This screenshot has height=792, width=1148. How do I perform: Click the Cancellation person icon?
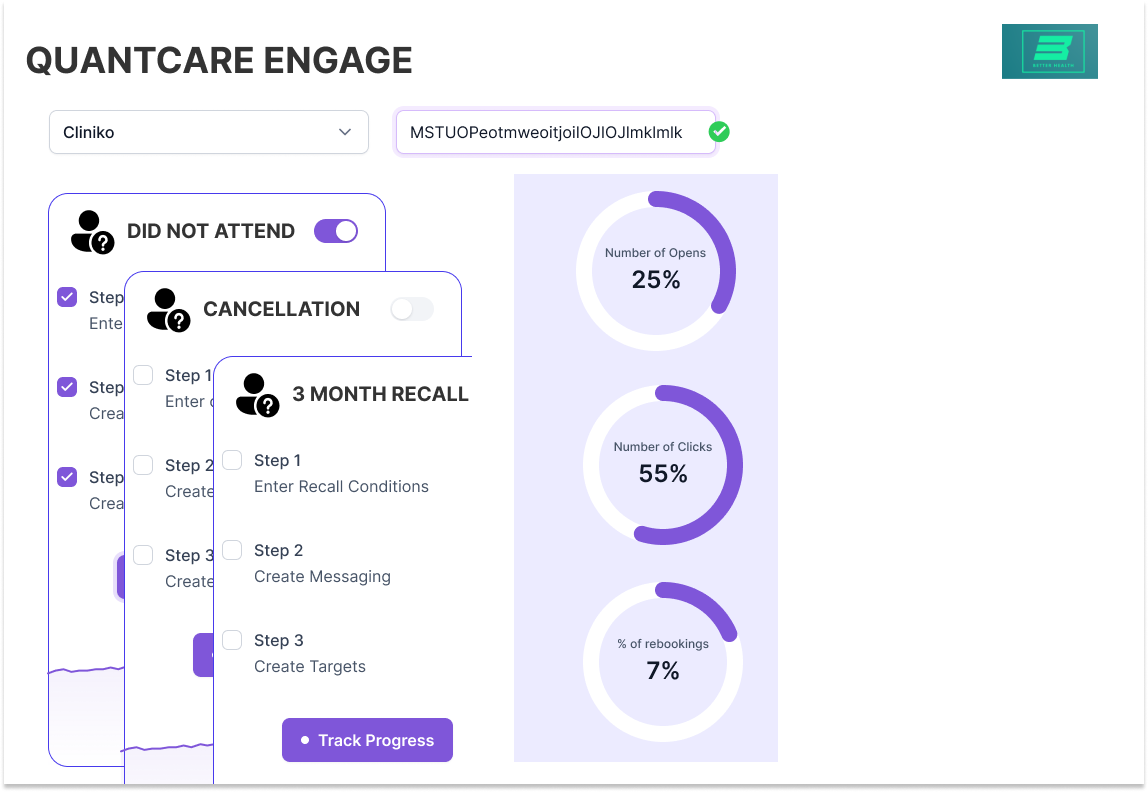168,309
